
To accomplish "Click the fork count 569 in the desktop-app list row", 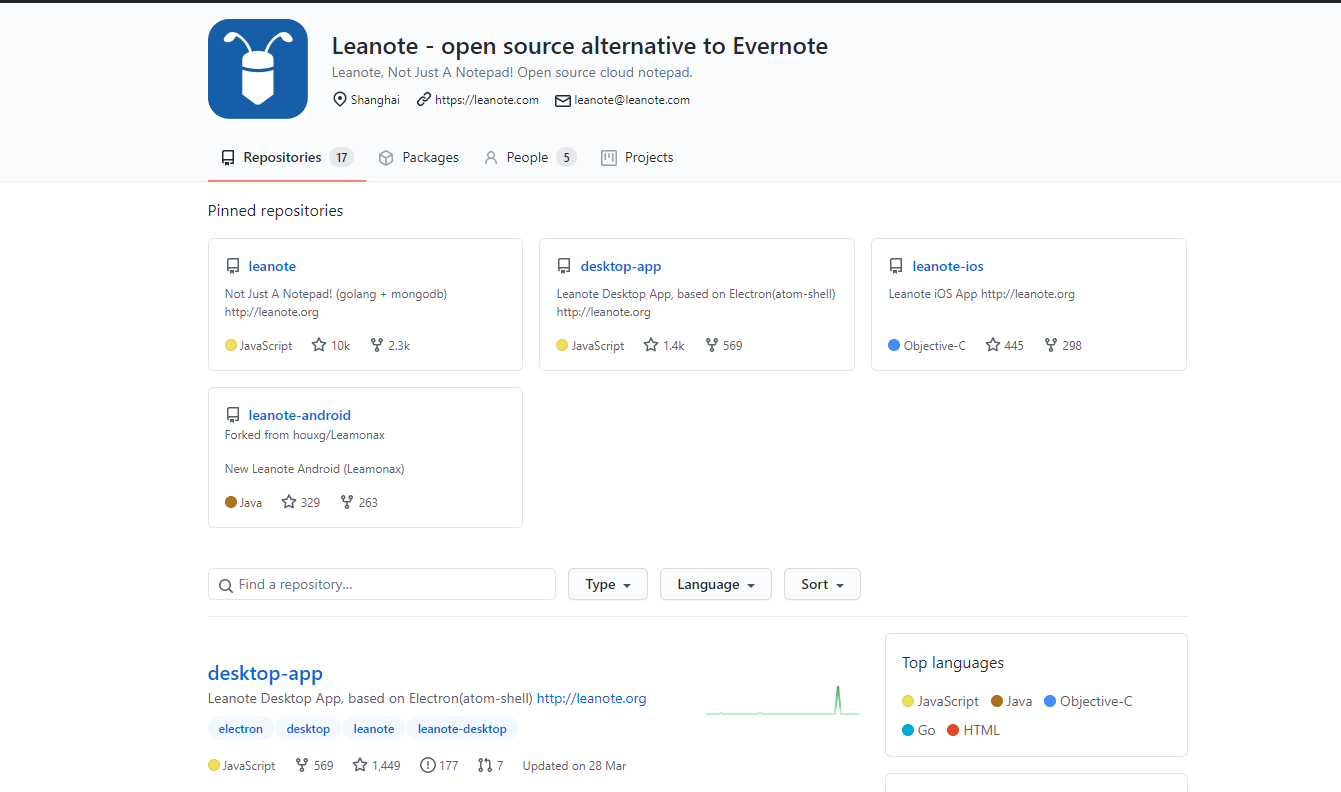I will coord(314,765).
